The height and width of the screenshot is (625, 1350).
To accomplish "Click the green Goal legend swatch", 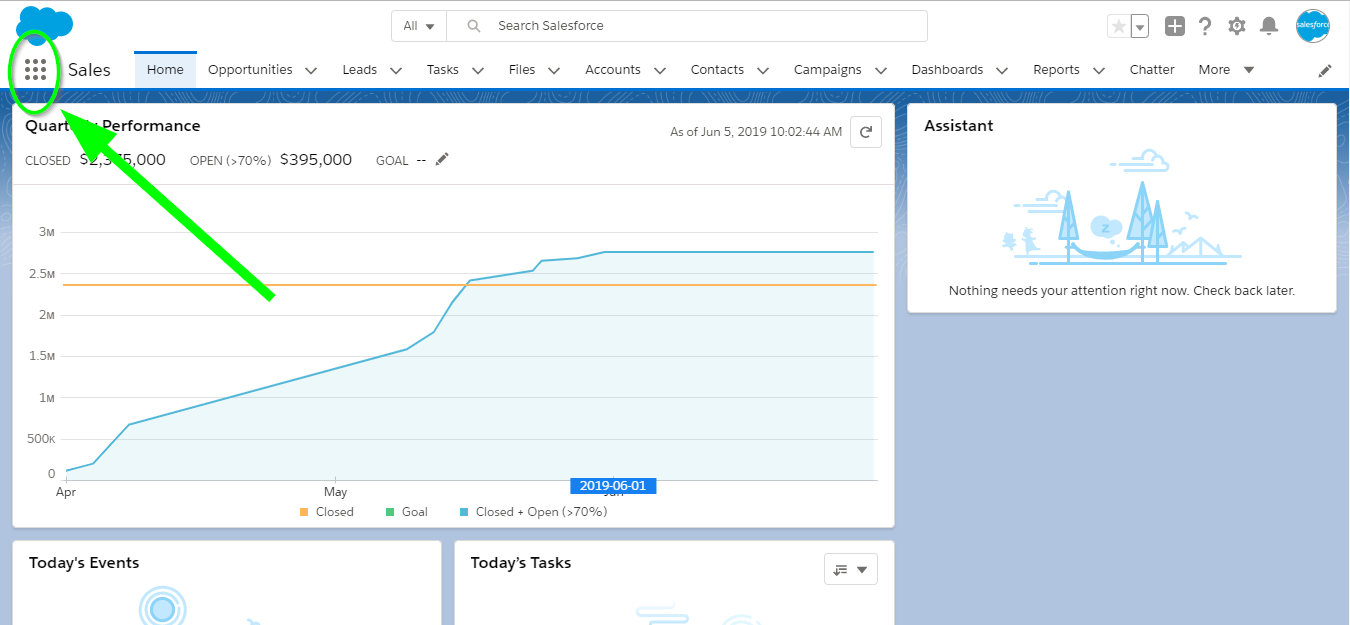I will pyautogui.click(x=390, y=512).
